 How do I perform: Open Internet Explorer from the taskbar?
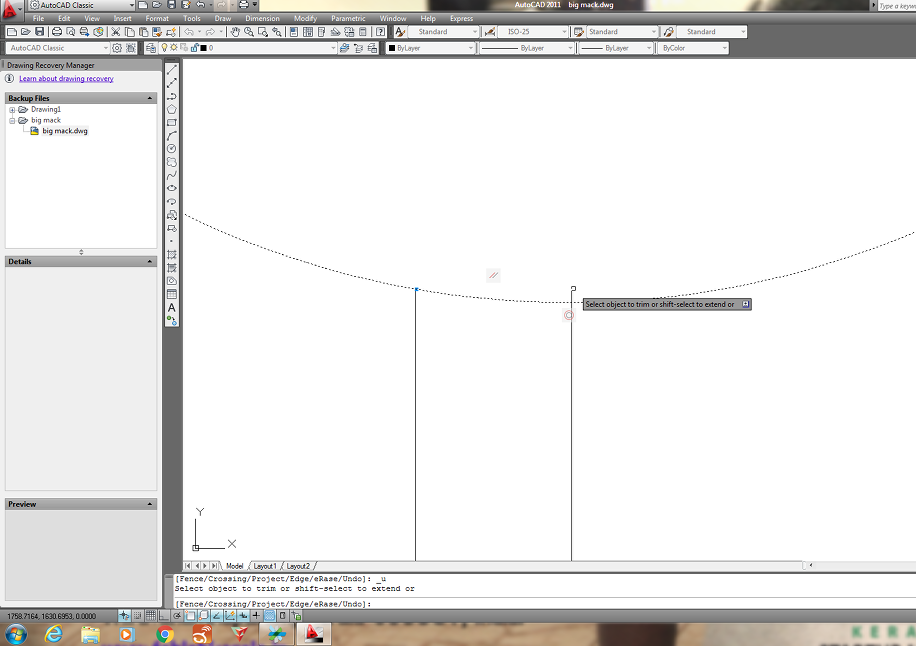pos(54,634)
